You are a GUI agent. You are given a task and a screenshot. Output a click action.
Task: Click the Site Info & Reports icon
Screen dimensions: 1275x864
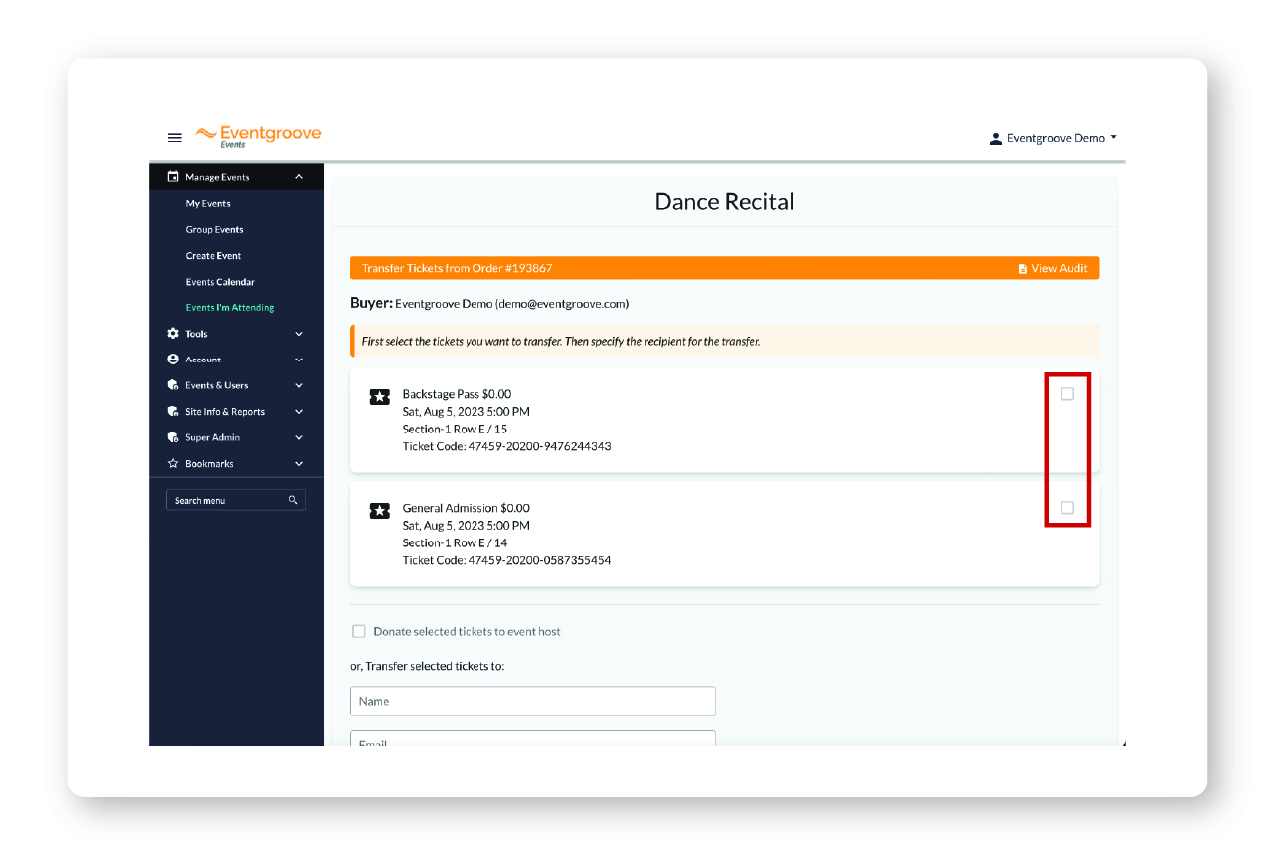pyautogui.click(x=173, y=411)
